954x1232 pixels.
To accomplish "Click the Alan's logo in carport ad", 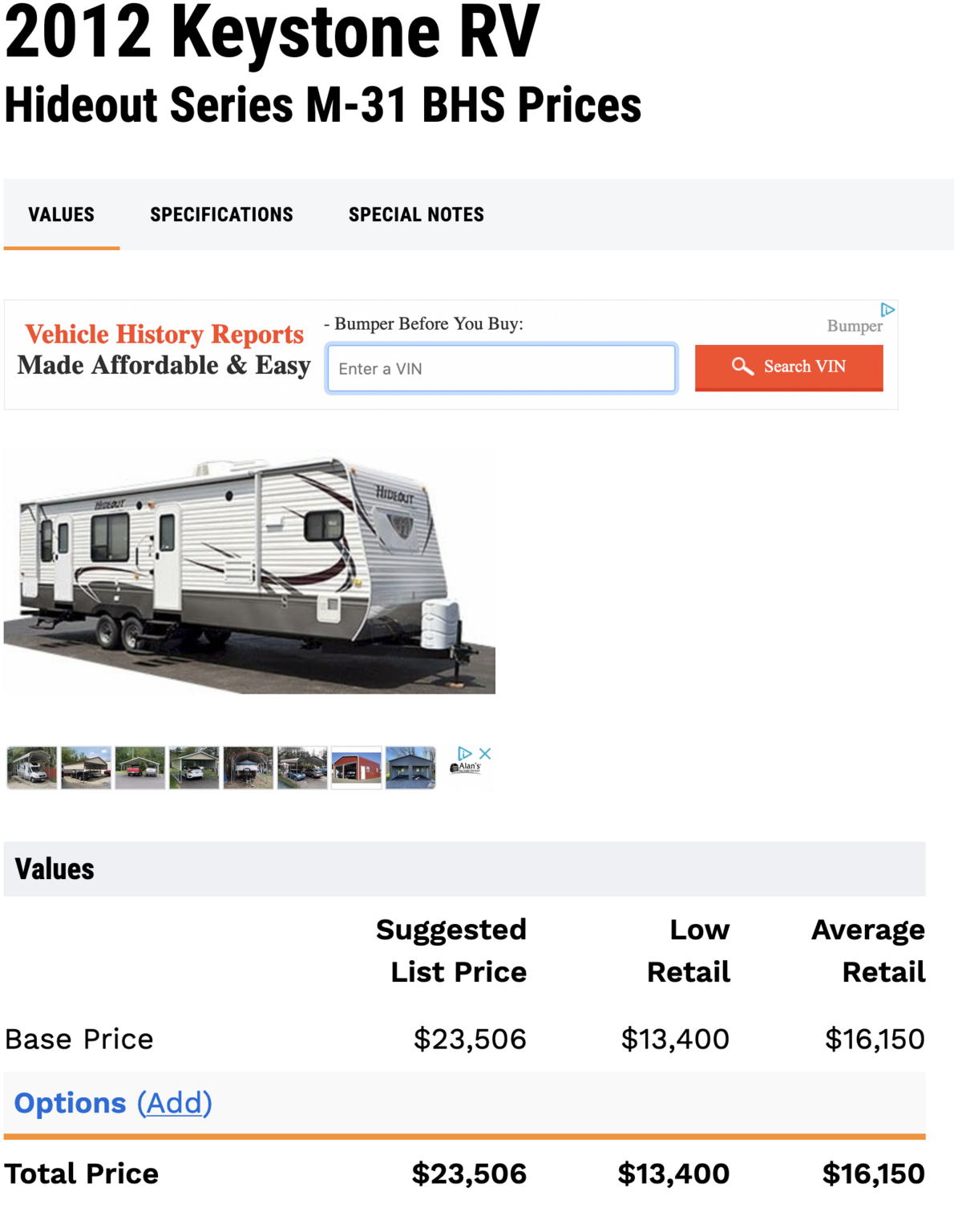I will coord(467,768).
